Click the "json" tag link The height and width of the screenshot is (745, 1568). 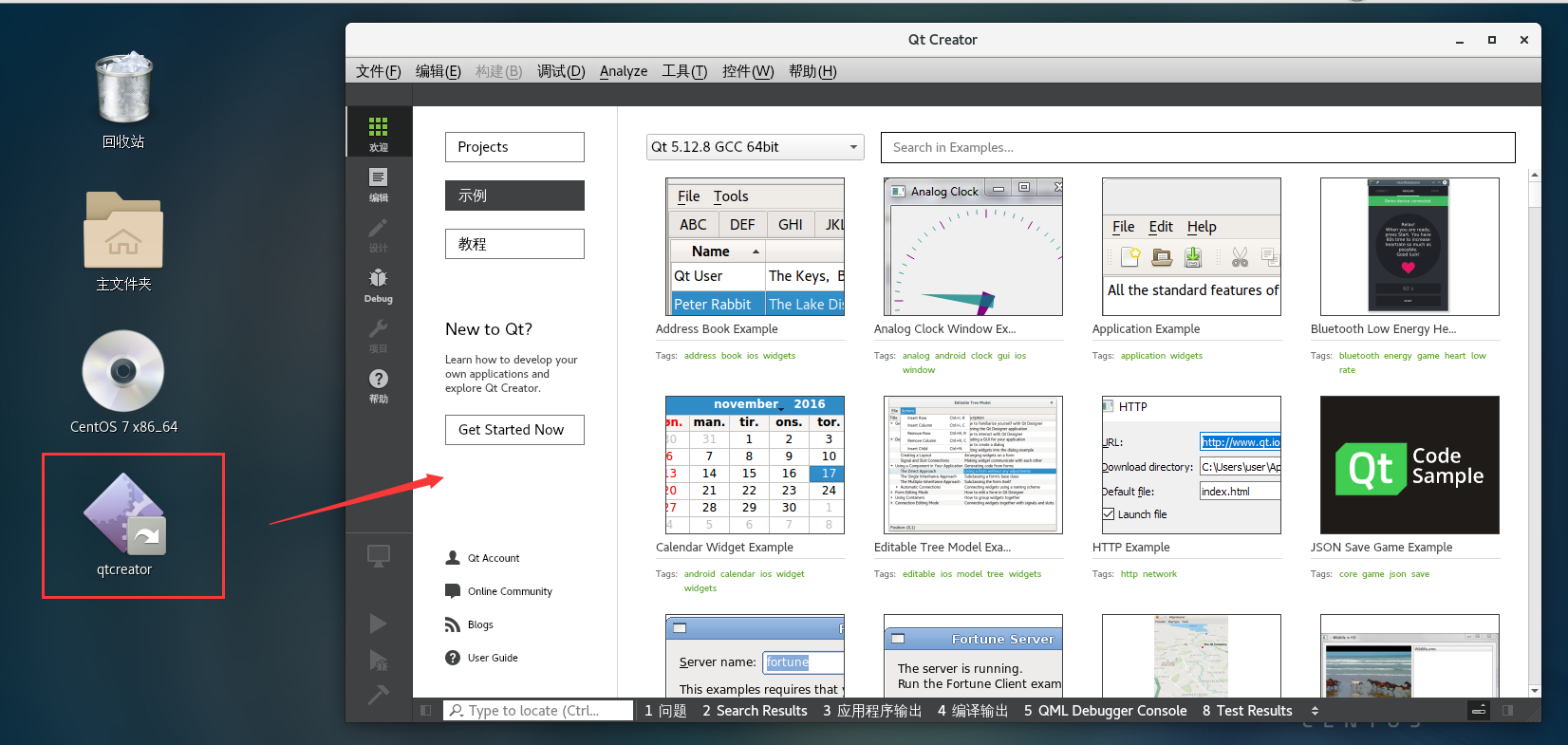point(1397,574)
